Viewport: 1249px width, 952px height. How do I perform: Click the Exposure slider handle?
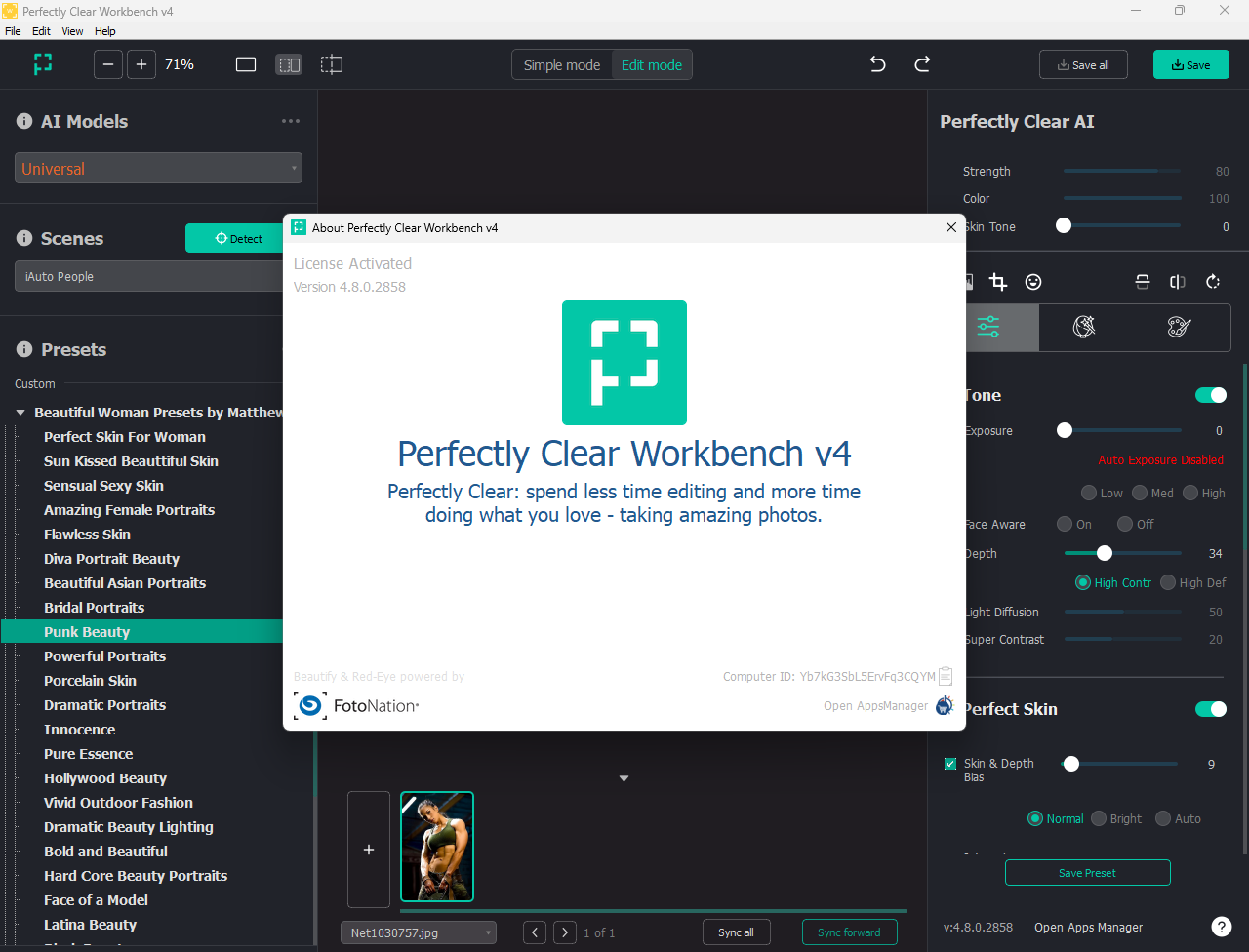point(1065,430)
